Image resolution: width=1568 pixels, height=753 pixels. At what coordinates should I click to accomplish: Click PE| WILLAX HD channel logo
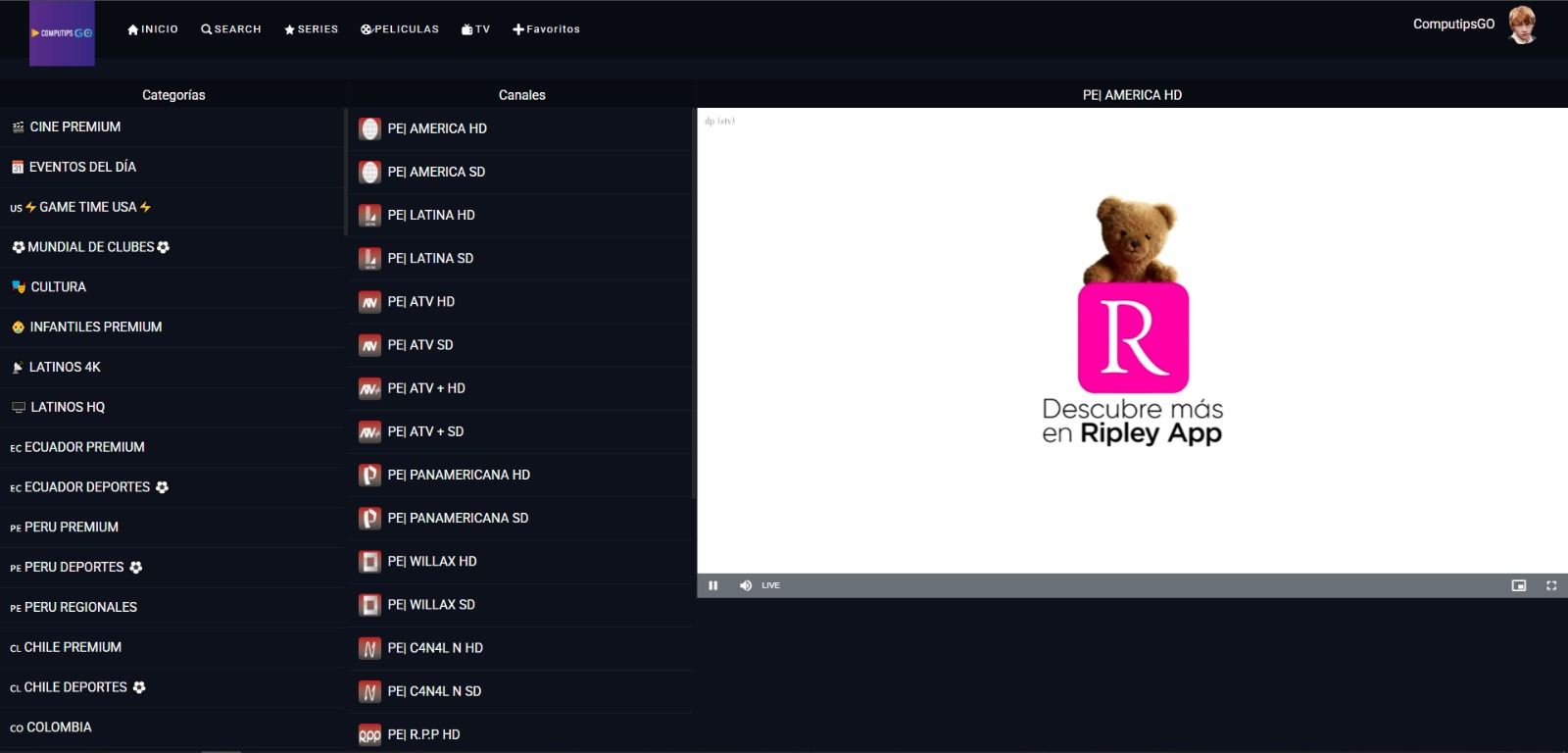(369, 562)
